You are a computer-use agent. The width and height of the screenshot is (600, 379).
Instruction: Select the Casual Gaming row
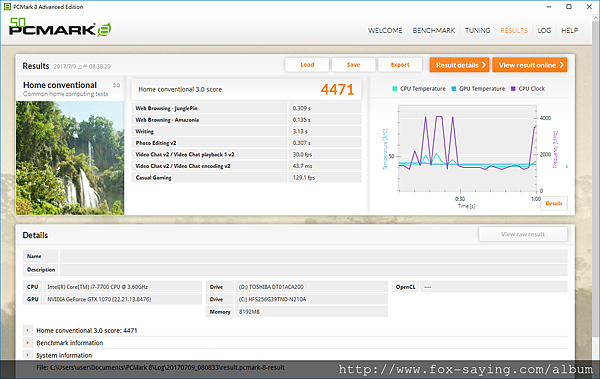click(246, 177)
